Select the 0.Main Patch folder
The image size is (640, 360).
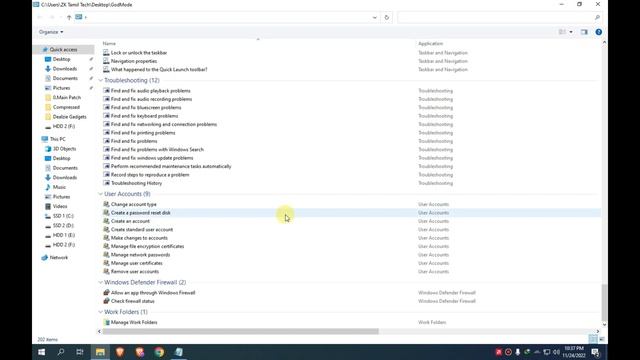pyautogui.click(x=67, y=98)
